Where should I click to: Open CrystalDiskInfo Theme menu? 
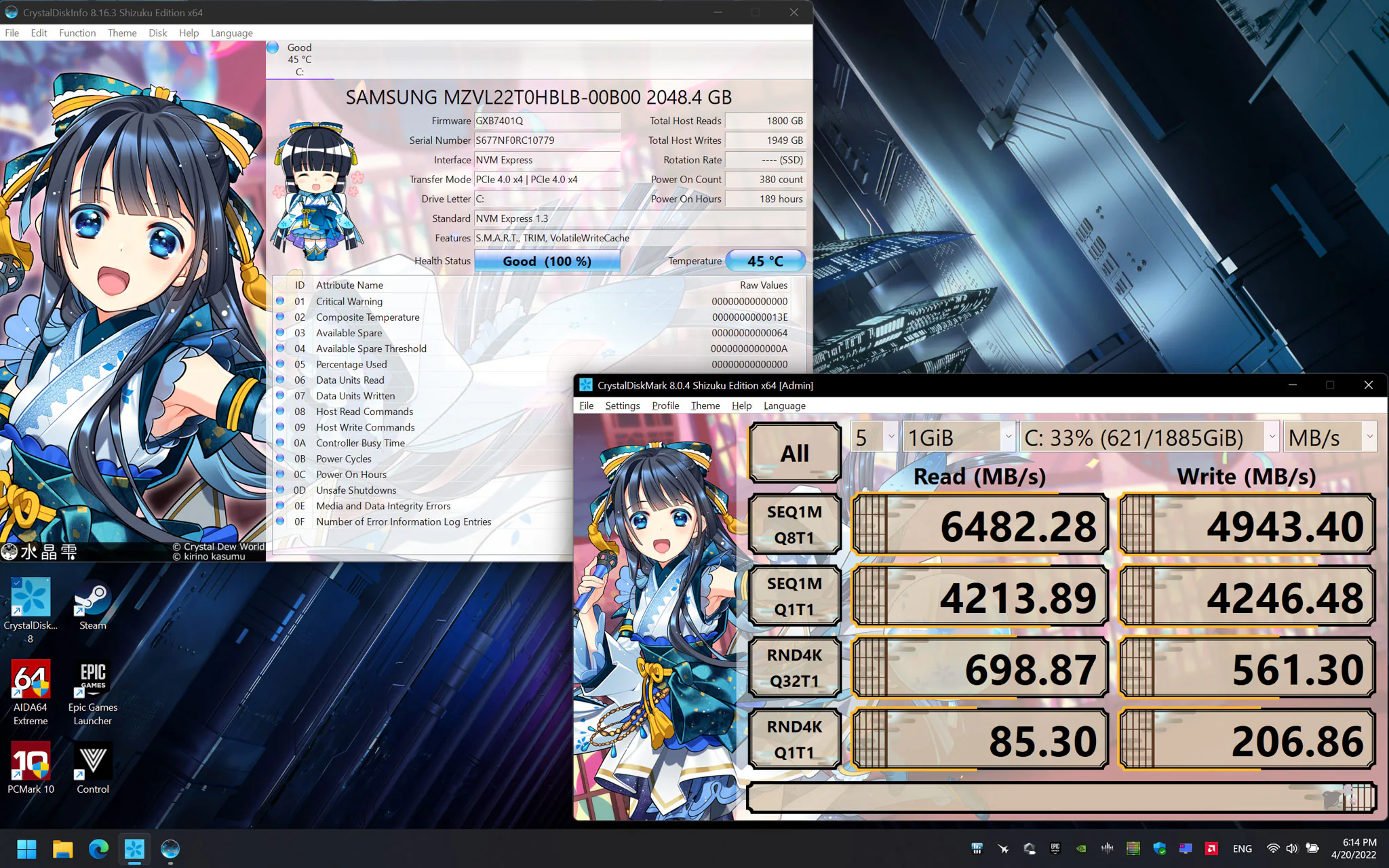point(122,33)
